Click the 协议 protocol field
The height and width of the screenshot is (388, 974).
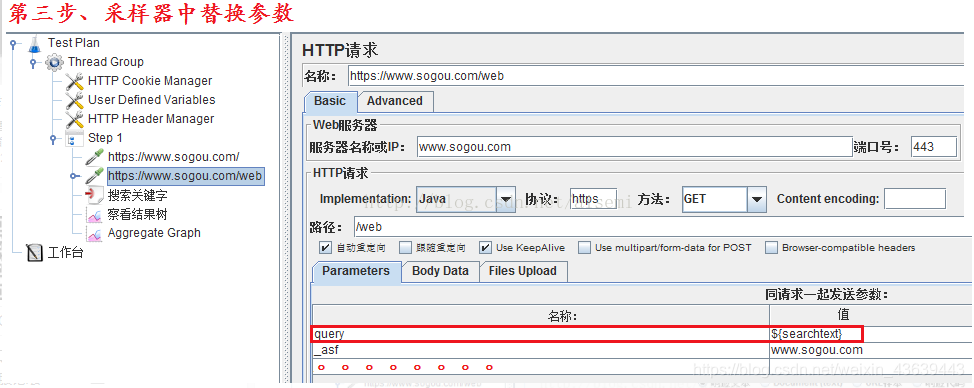coord(594,199)
